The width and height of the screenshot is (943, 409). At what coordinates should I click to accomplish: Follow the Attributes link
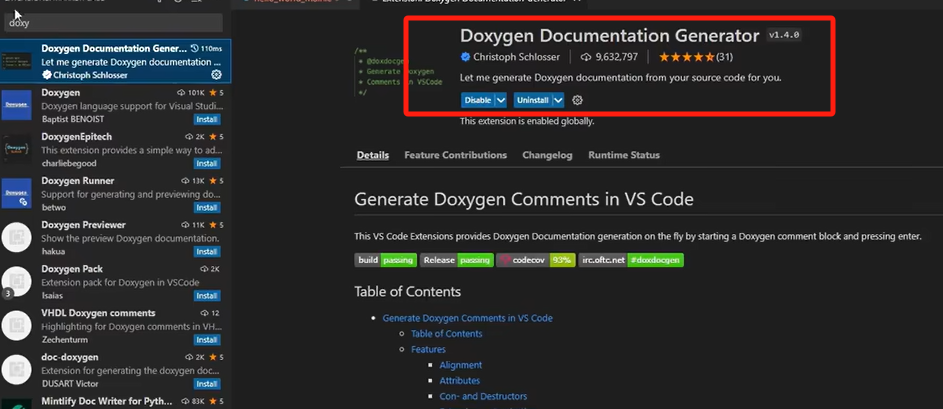pos(459,381)
